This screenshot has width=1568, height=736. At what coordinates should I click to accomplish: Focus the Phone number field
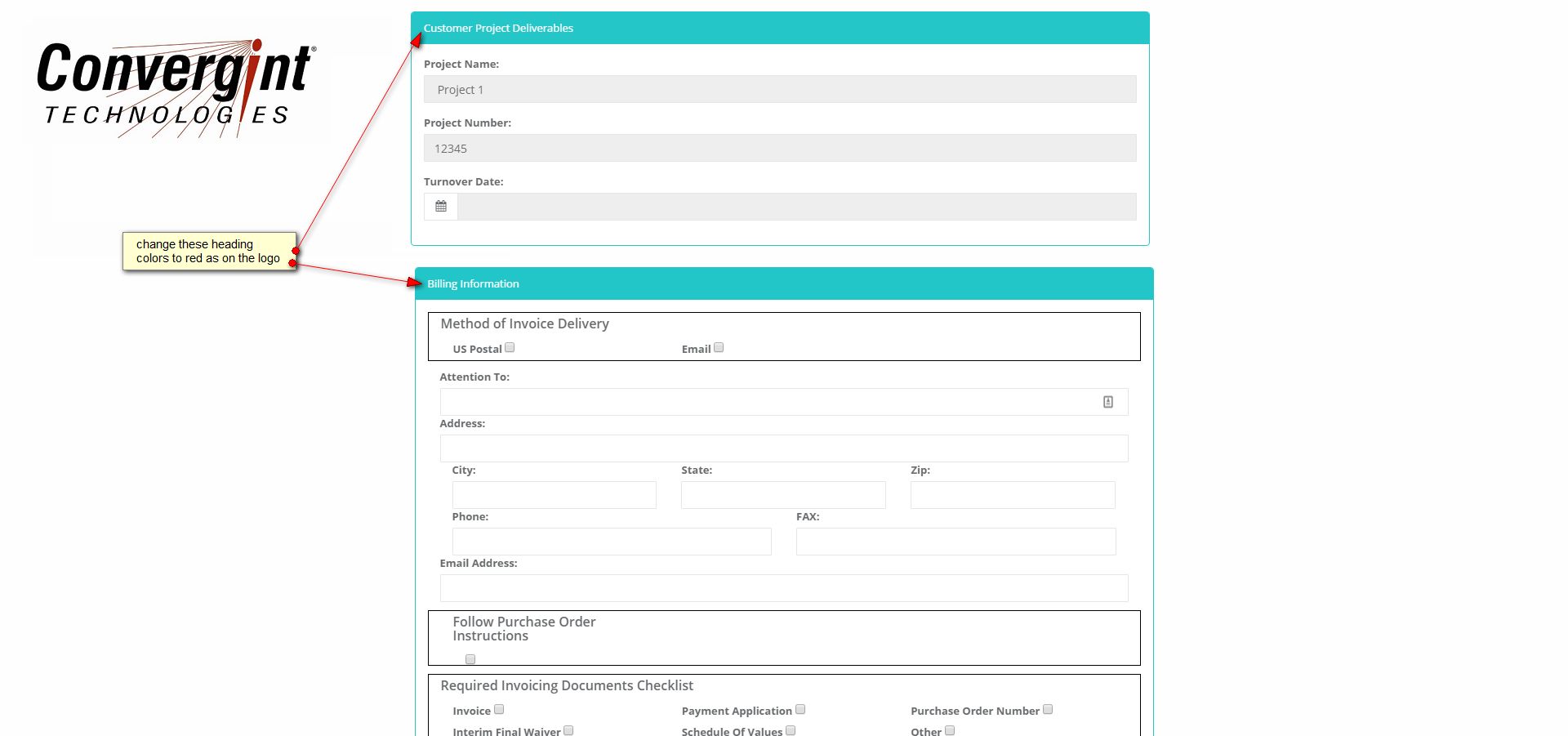coord(612,542)
